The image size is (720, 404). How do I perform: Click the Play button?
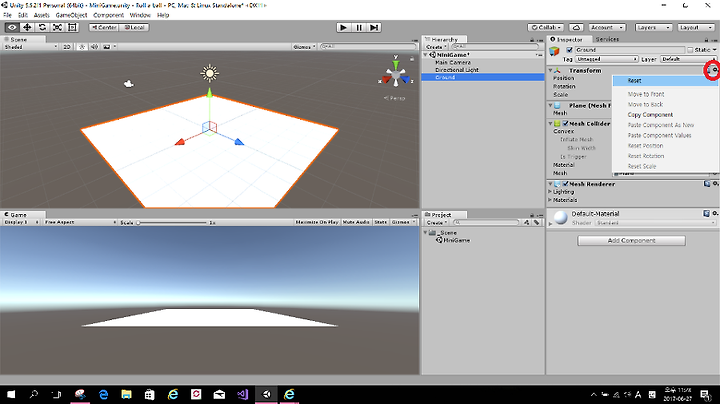pos(343,28)
